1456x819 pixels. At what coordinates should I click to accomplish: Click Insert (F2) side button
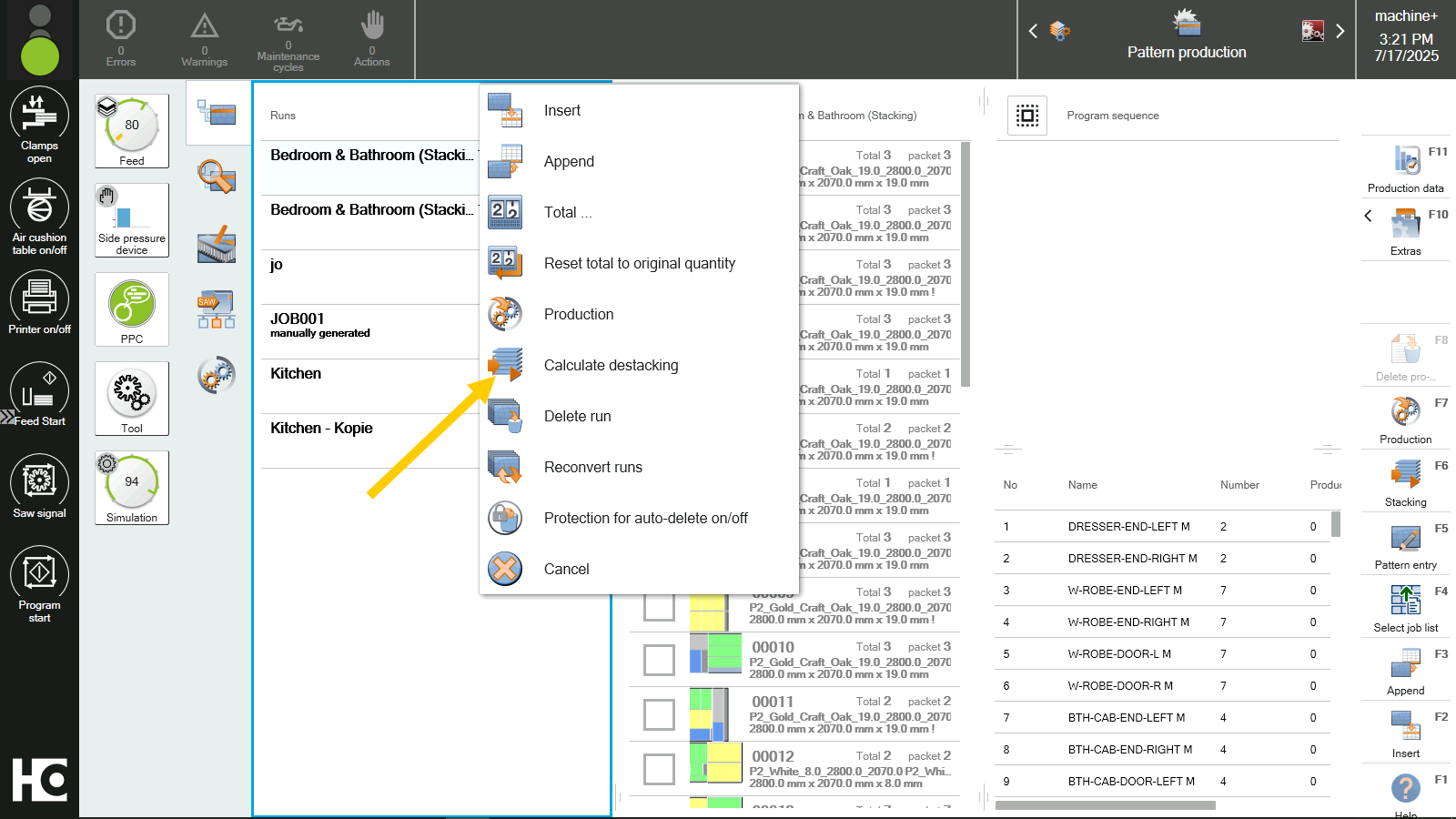click(x=1406, y=732)
